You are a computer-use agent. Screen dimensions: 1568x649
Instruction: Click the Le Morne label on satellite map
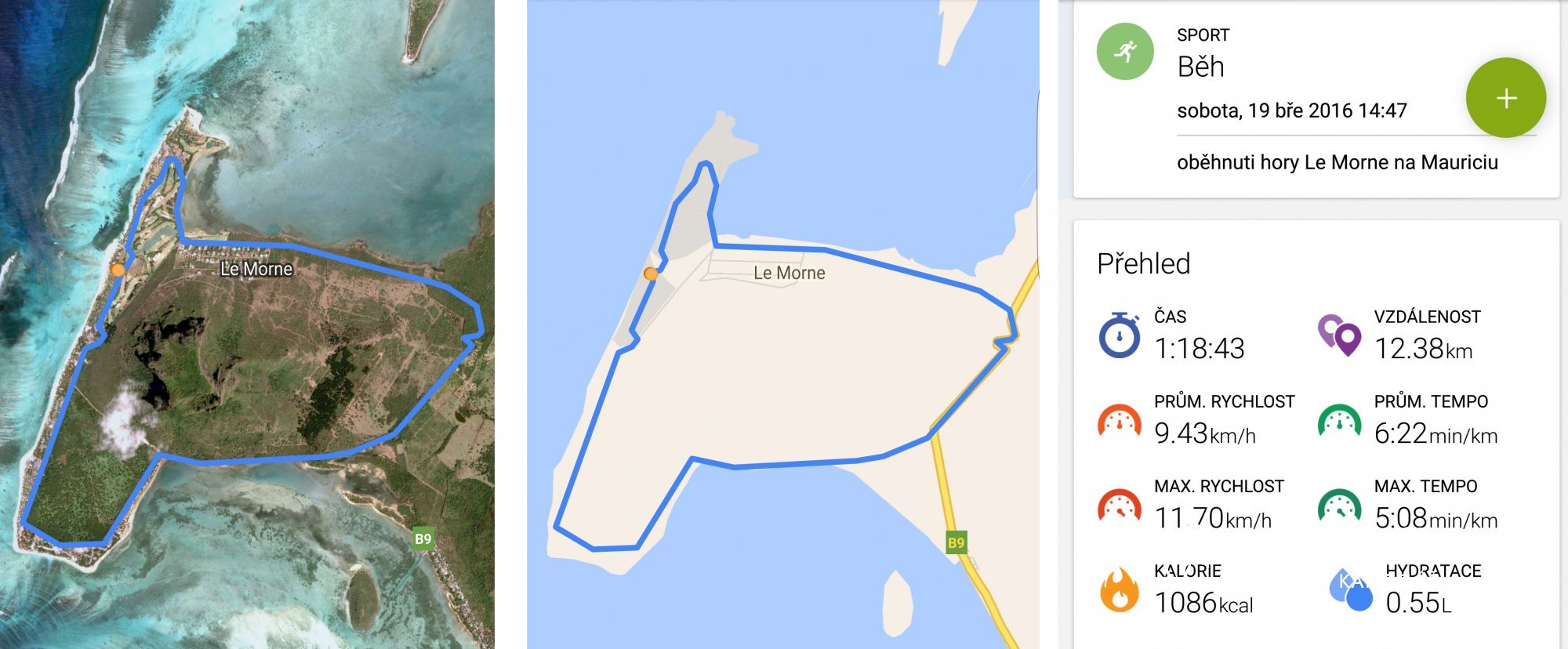(x=256, y=269)
